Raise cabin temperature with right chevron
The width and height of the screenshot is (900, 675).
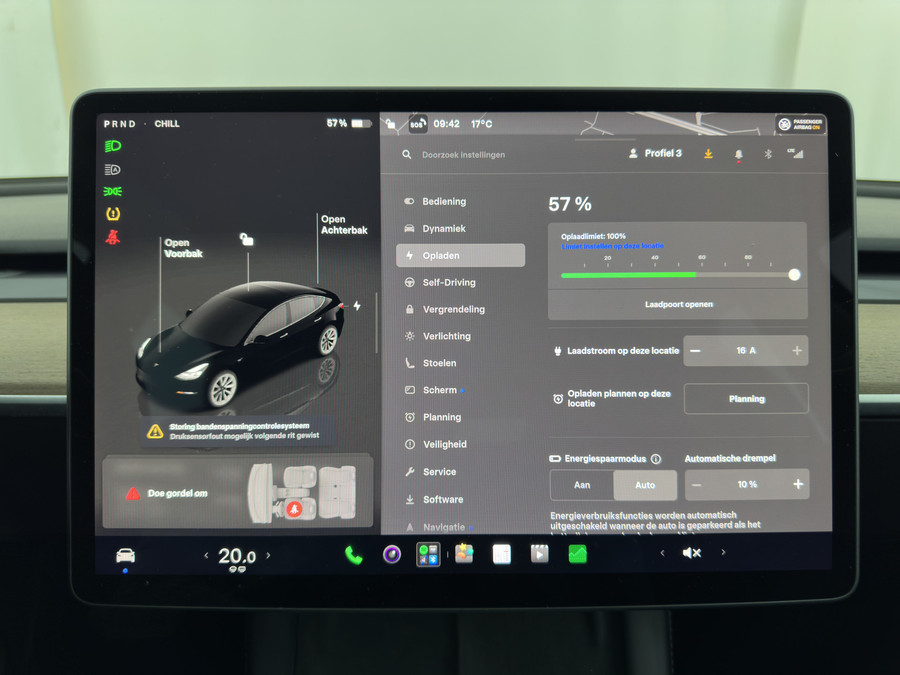coord(268,555)
